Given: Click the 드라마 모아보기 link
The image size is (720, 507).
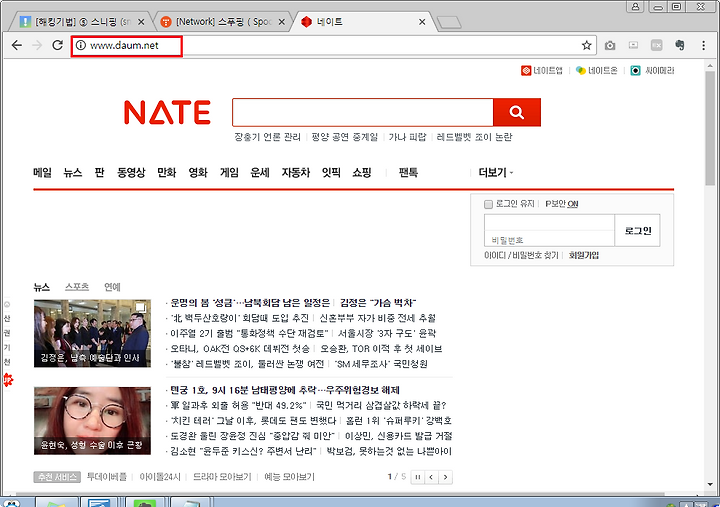Looking at the screenshot, I should pyautogui.click(x=222, y=477).
